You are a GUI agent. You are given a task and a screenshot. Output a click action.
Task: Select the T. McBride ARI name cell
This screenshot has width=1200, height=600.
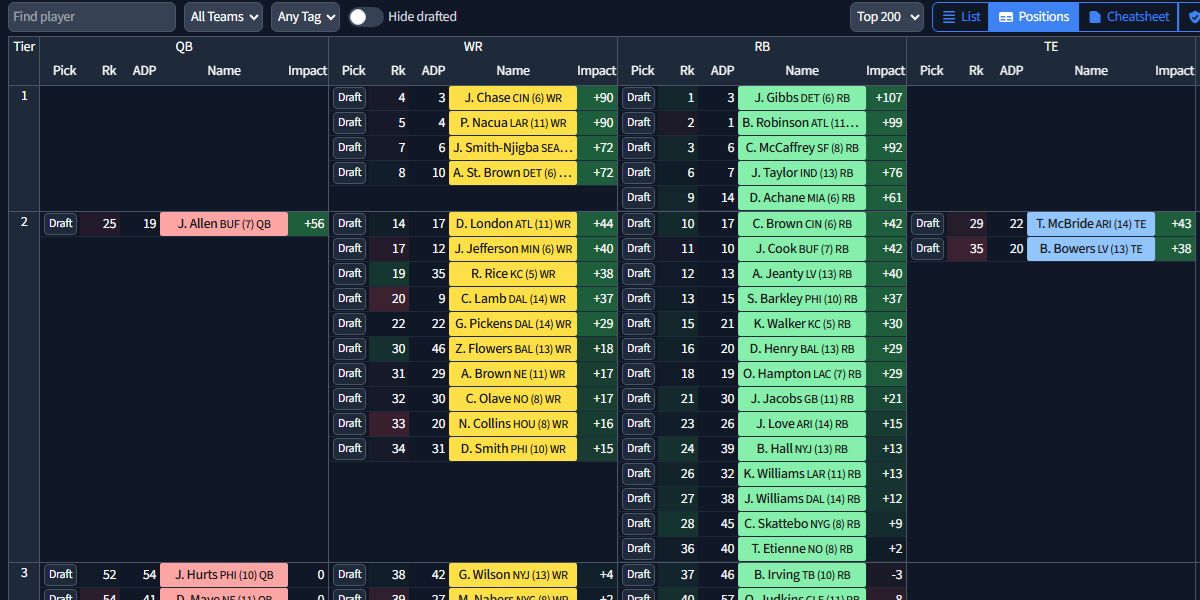pyautogui.click(x=1091, y=224)
